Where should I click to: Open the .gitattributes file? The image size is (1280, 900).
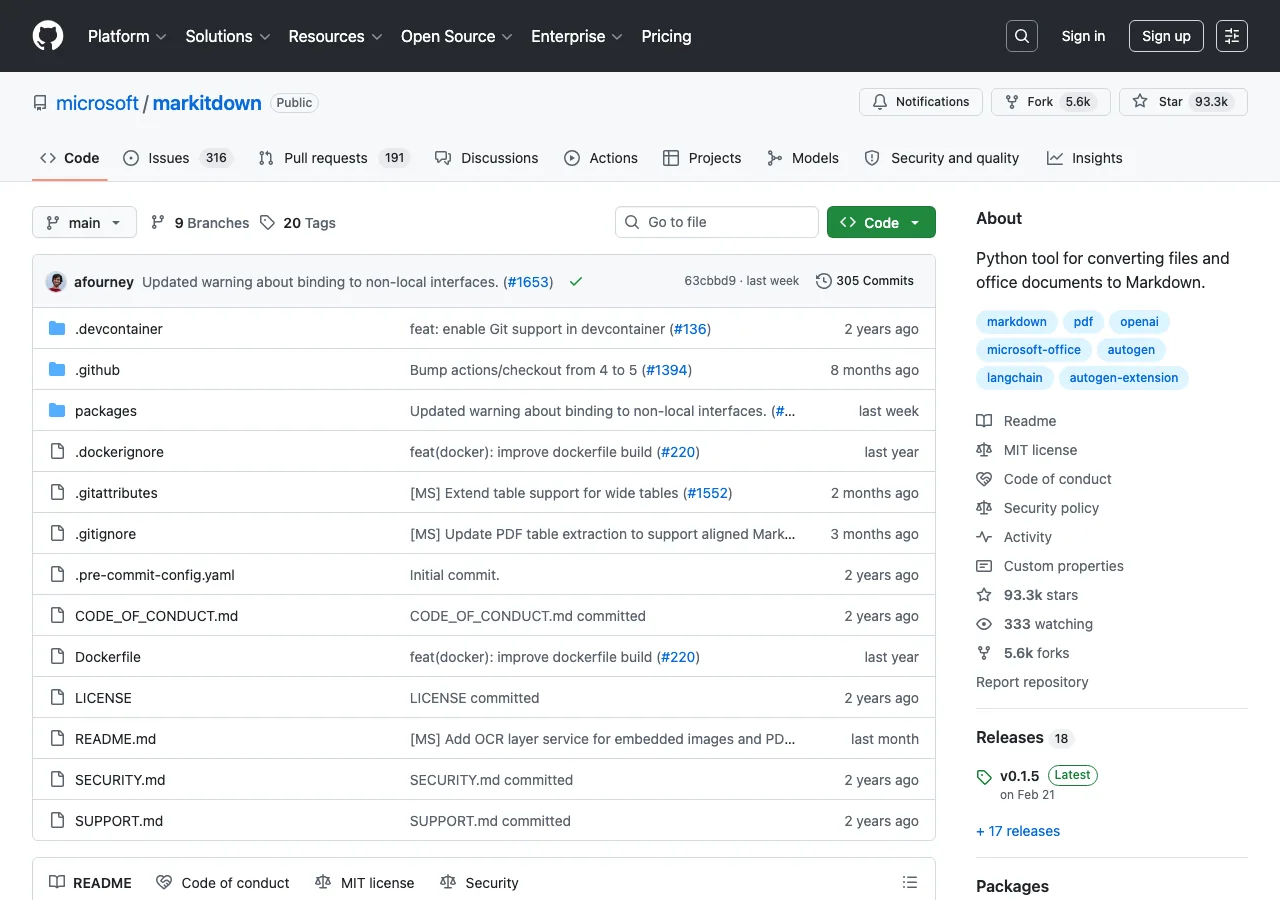(116, 493)
